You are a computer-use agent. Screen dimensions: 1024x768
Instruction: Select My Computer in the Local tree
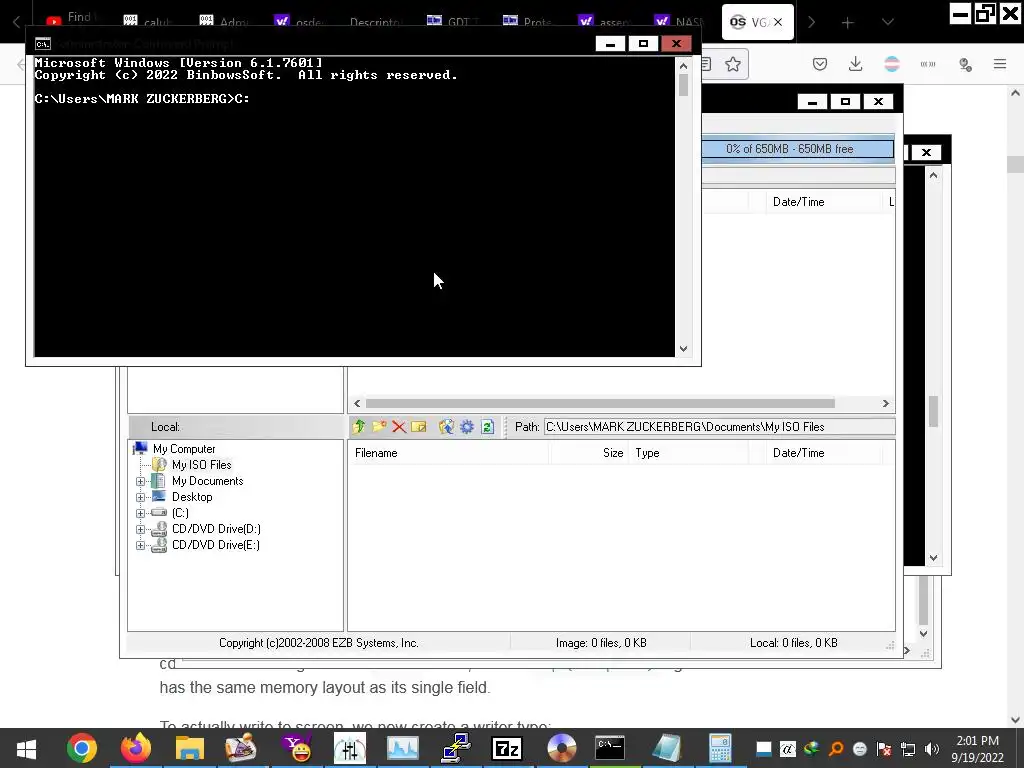184,449
